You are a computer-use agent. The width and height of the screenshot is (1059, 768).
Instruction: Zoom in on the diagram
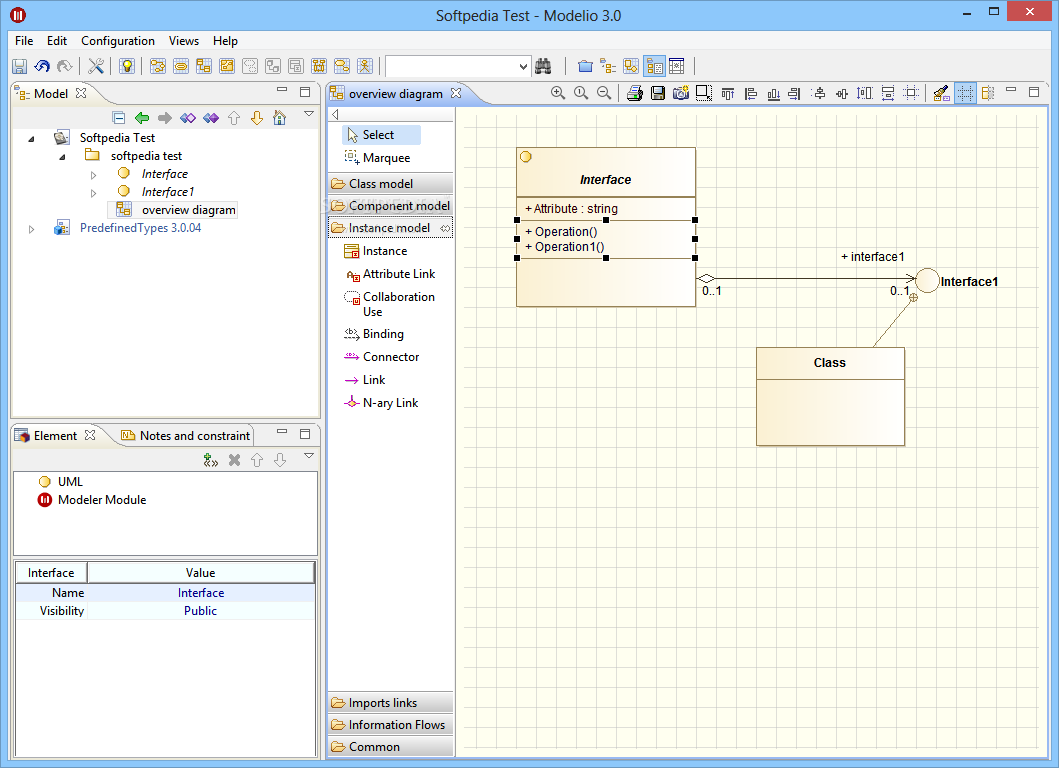click(558, 93)
